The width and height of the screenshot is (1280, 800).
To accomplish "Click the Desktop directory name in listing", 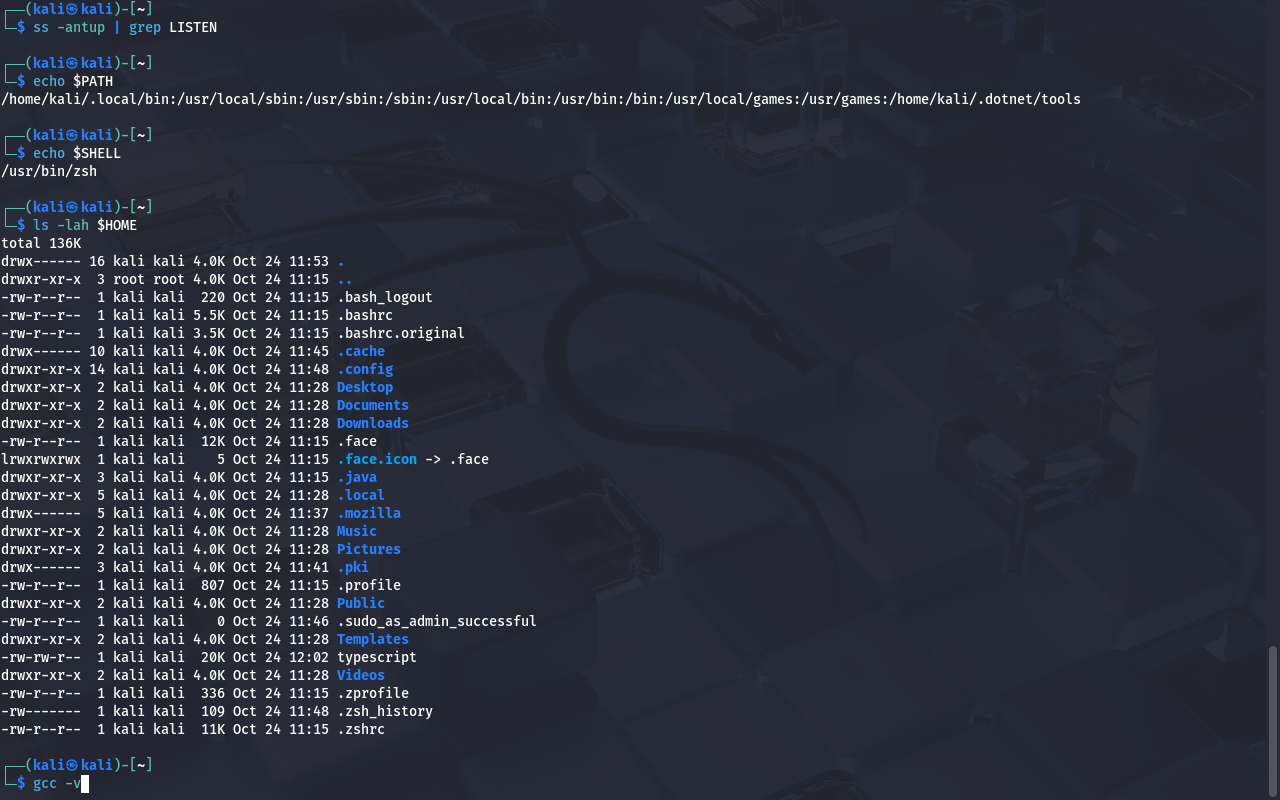I will 364,387.
